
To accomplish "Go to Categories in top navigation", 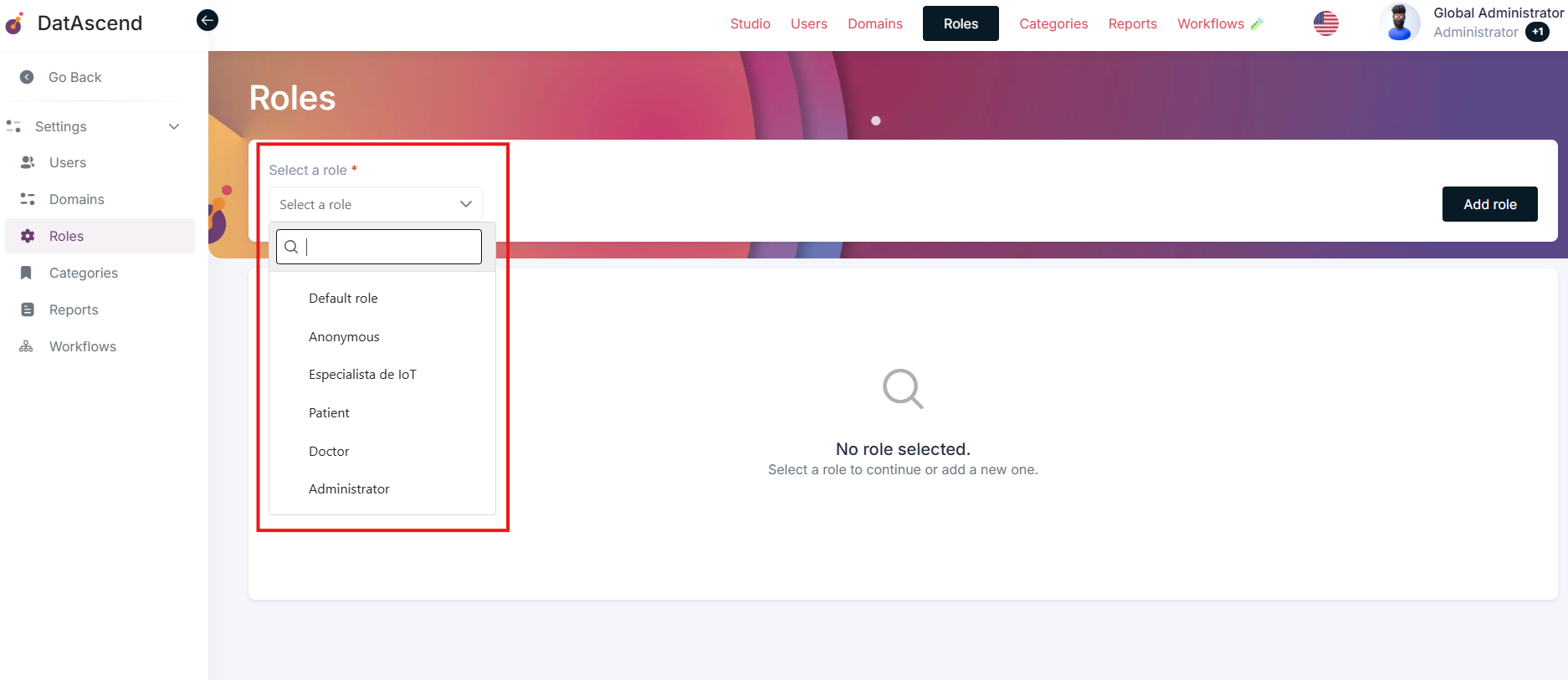I will pyautogui.click(x=1053, y=23).
